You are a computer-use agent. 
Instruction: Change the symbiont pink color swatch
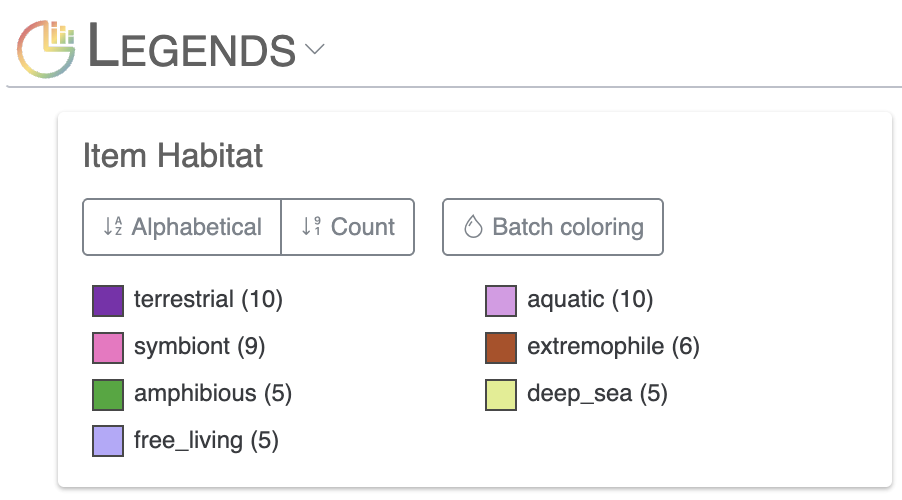108,347
